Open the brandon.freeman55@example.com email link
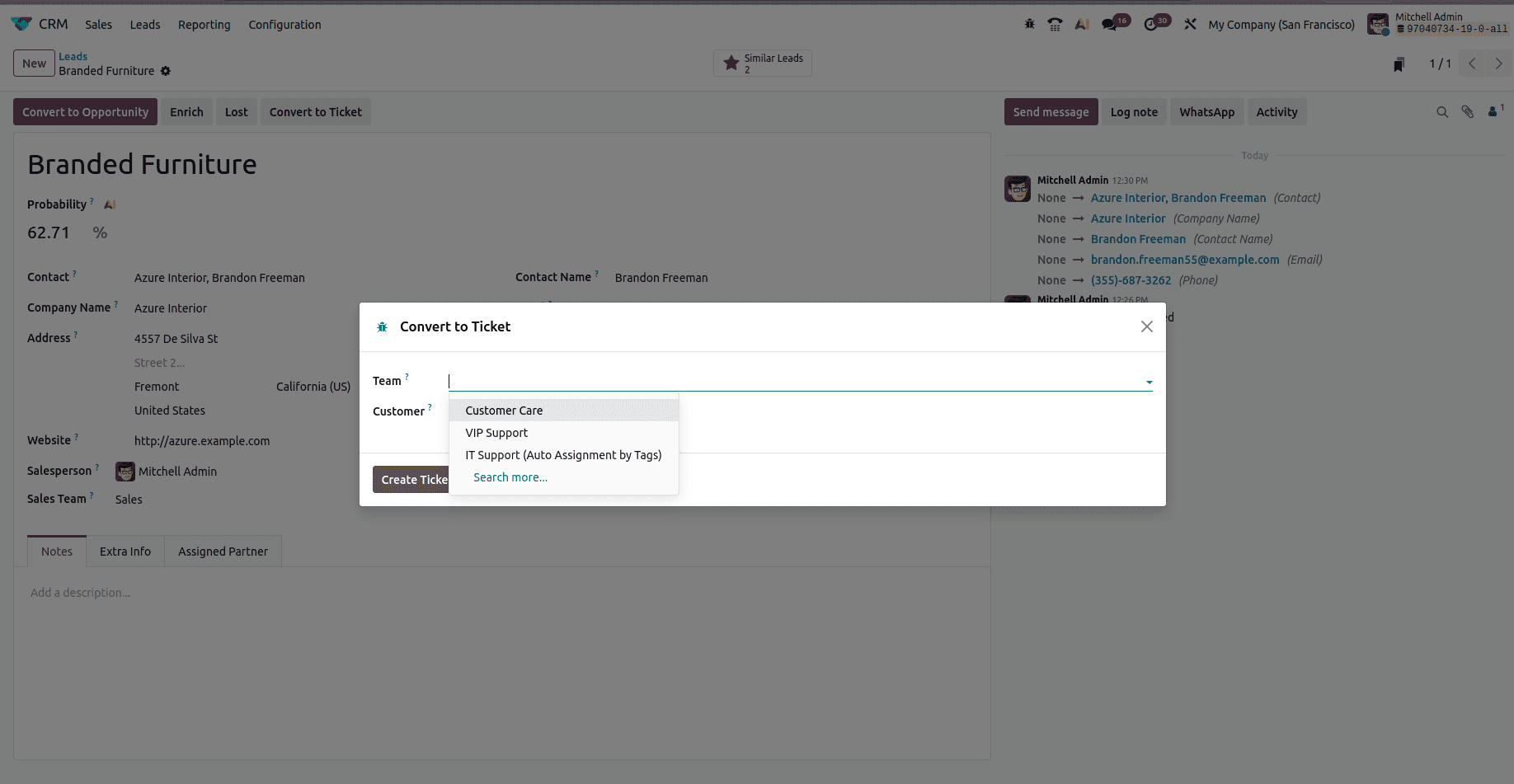This screenshot has height=784, width=1514. coord(1185,259)
